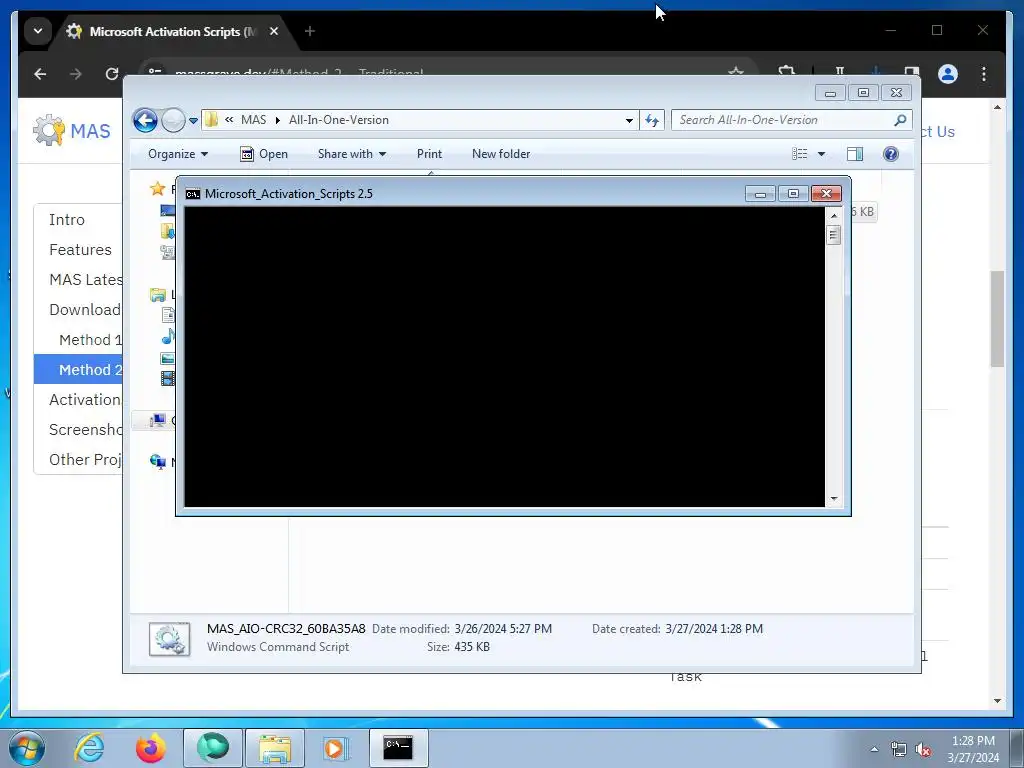Reload the Chrome page
This screenshot has width=1024, height=768.
[x=112, y=74]
